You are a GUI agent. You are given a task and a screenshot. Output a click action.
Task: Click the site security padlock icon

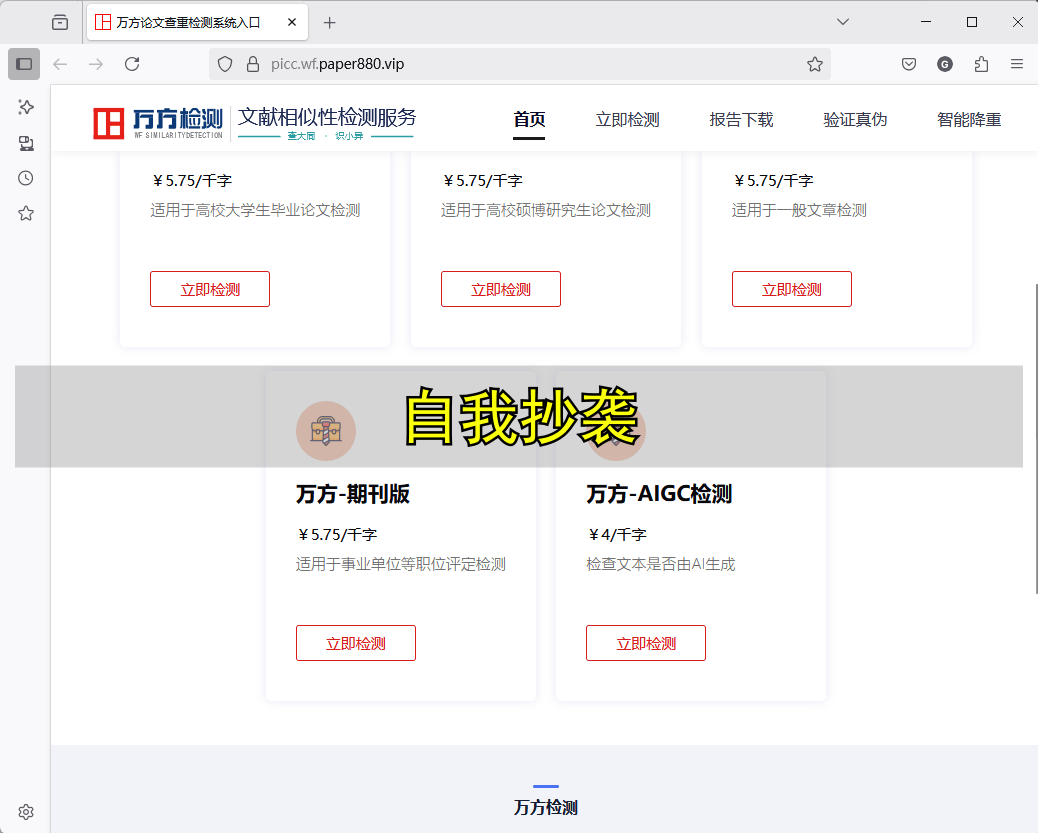(253, 64)
